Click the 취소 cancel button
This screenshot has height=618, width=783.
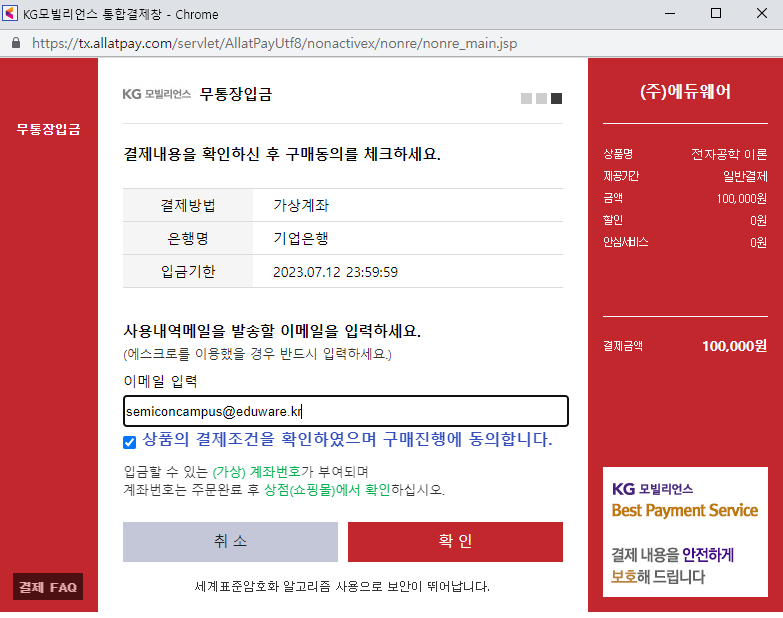click(230, 542)
